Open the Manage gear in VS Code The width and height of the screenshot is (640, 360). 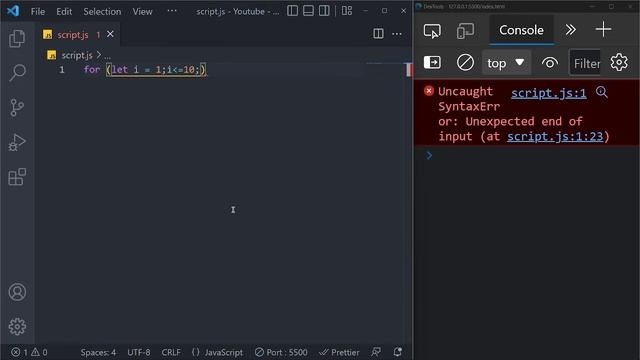pos(17,327)
